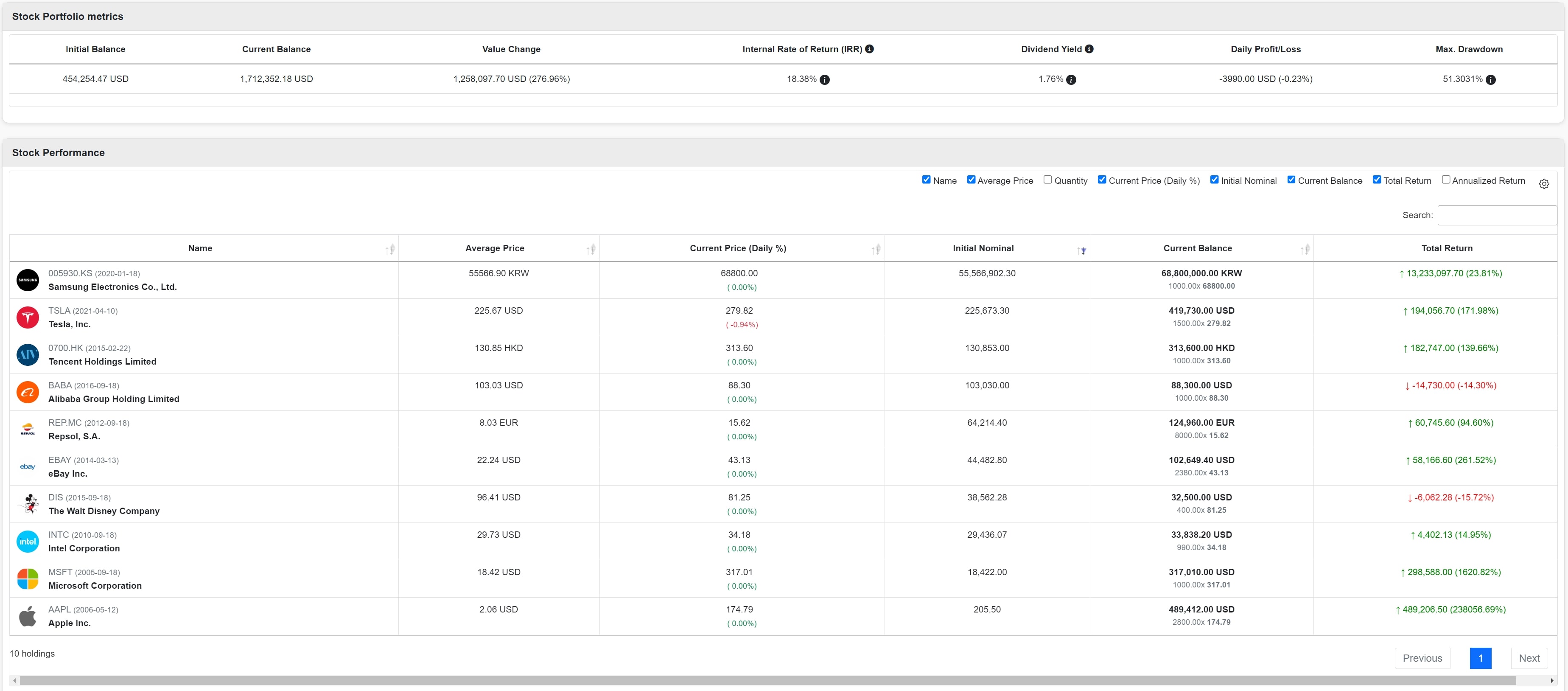Click the scrollbar right arrow
The height and width of the screenshot is (691, 1568).
click(1551, 681)
